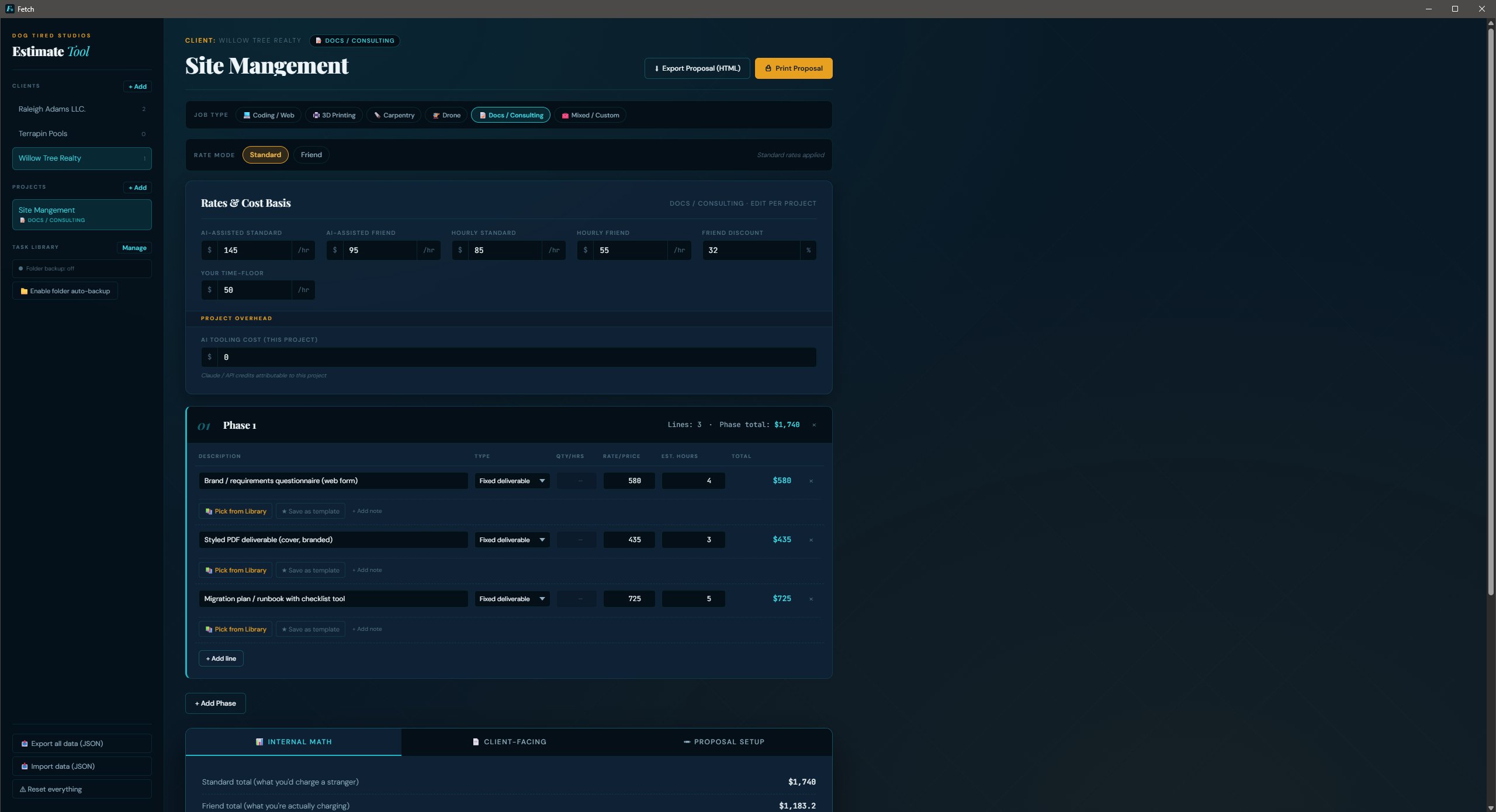The width and height of the screenshot is (1496, 812).
Task: Select Drone job type
Action: [x=446, y=115]
